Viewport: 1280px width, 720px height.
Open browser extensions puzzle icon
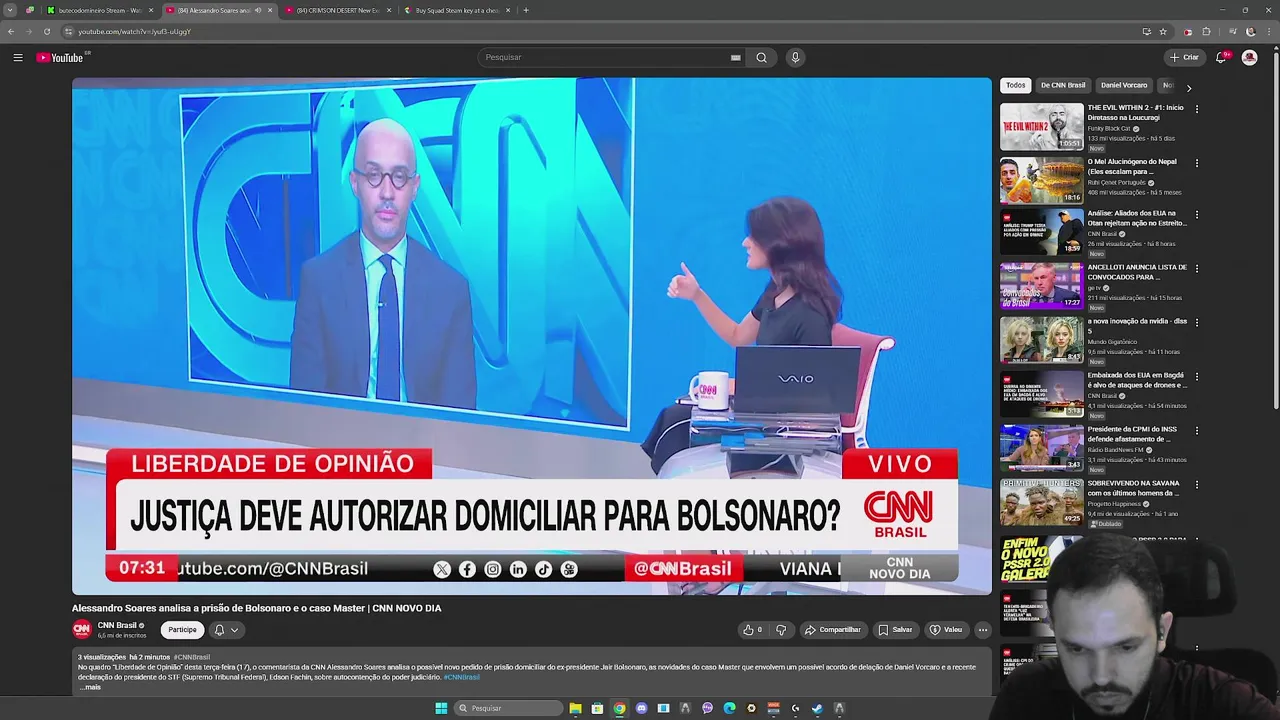pyautogui.click(x=1206, y=31)
